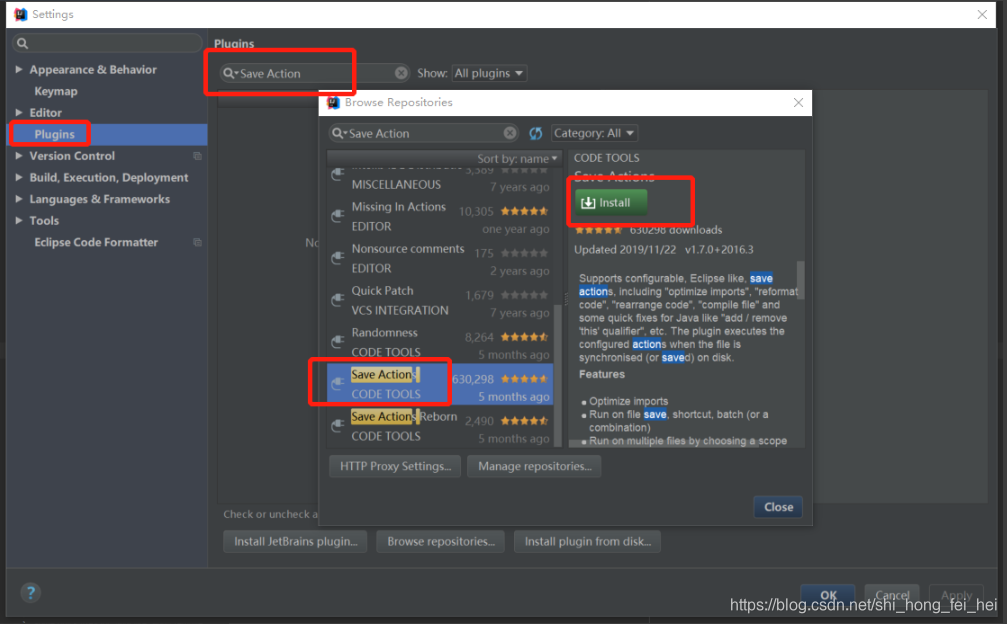Open the Sort by: name dropdown
1007x624 pixels.
[517, 159]
